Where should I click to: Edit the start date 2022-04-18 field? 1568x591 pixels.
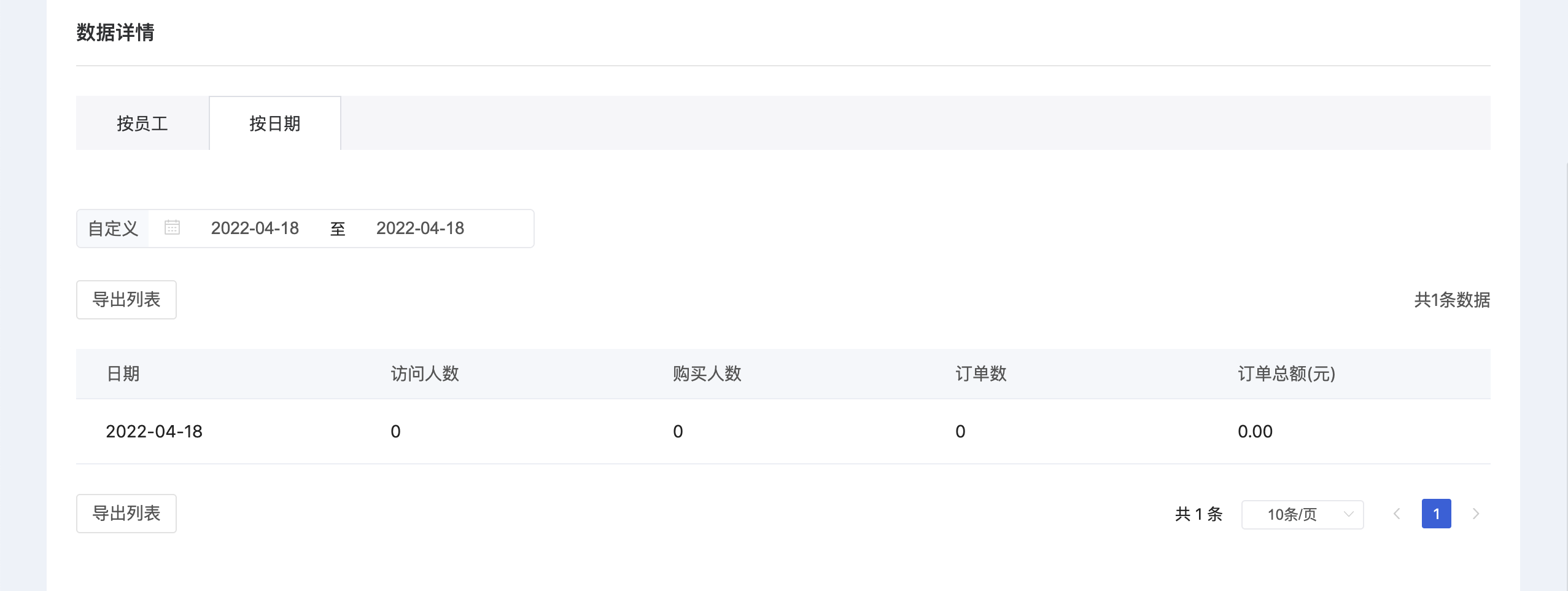click(x=255, y=229)
